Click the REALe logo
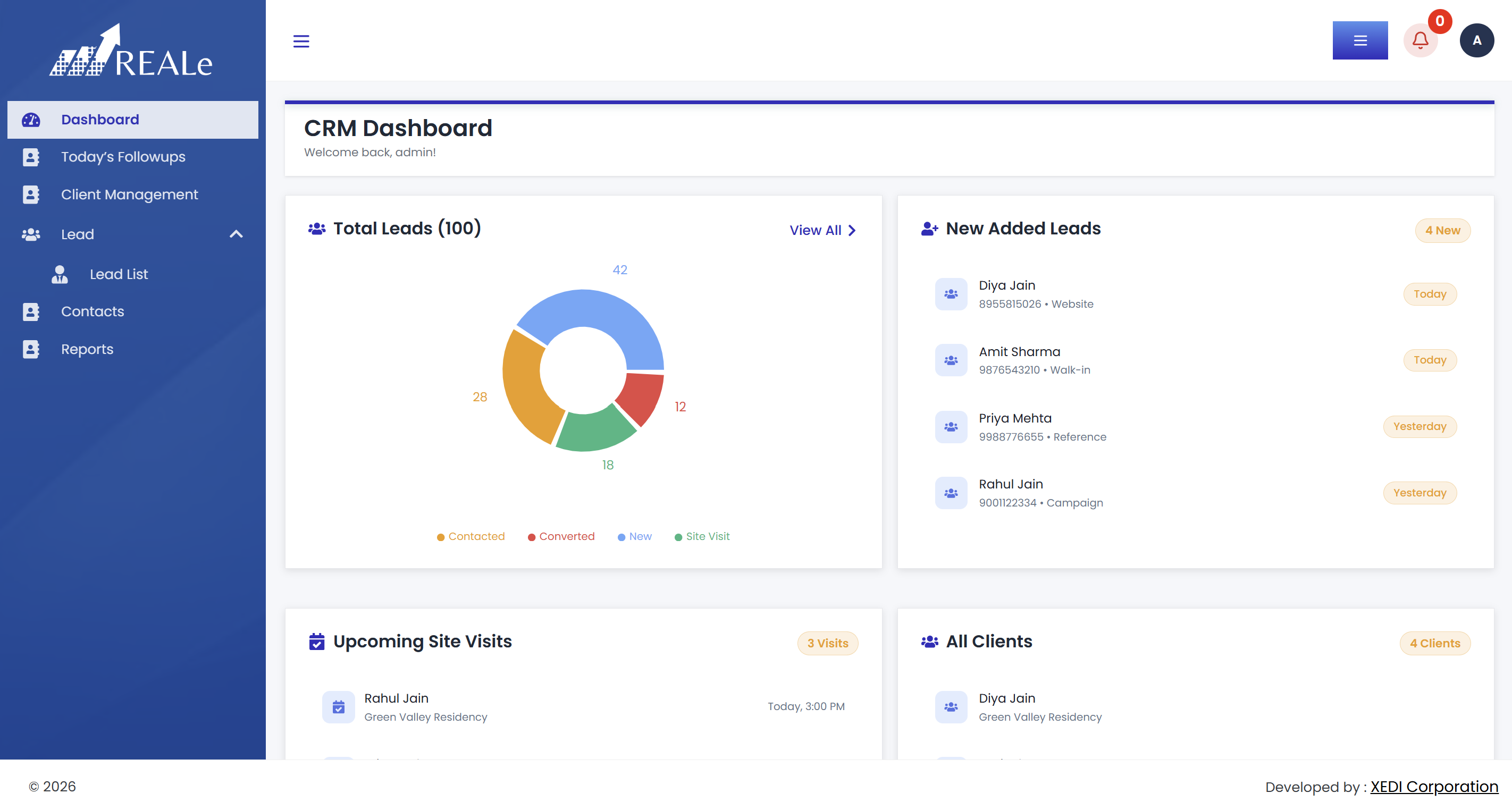Viewport: 1512px width, 810px height. (130, 51)
